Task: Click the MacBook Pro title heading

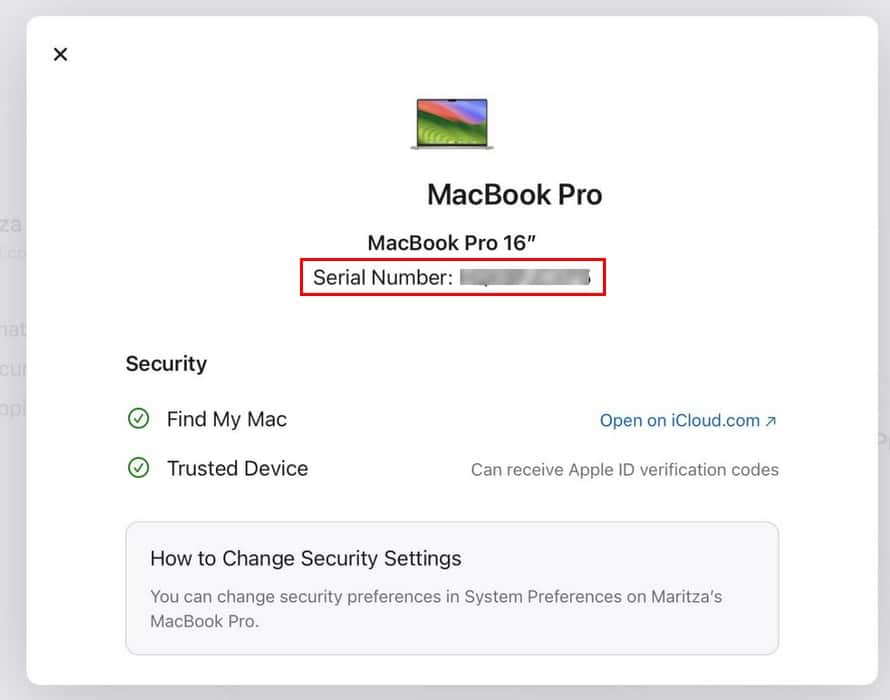Action: tap(514, 194)
